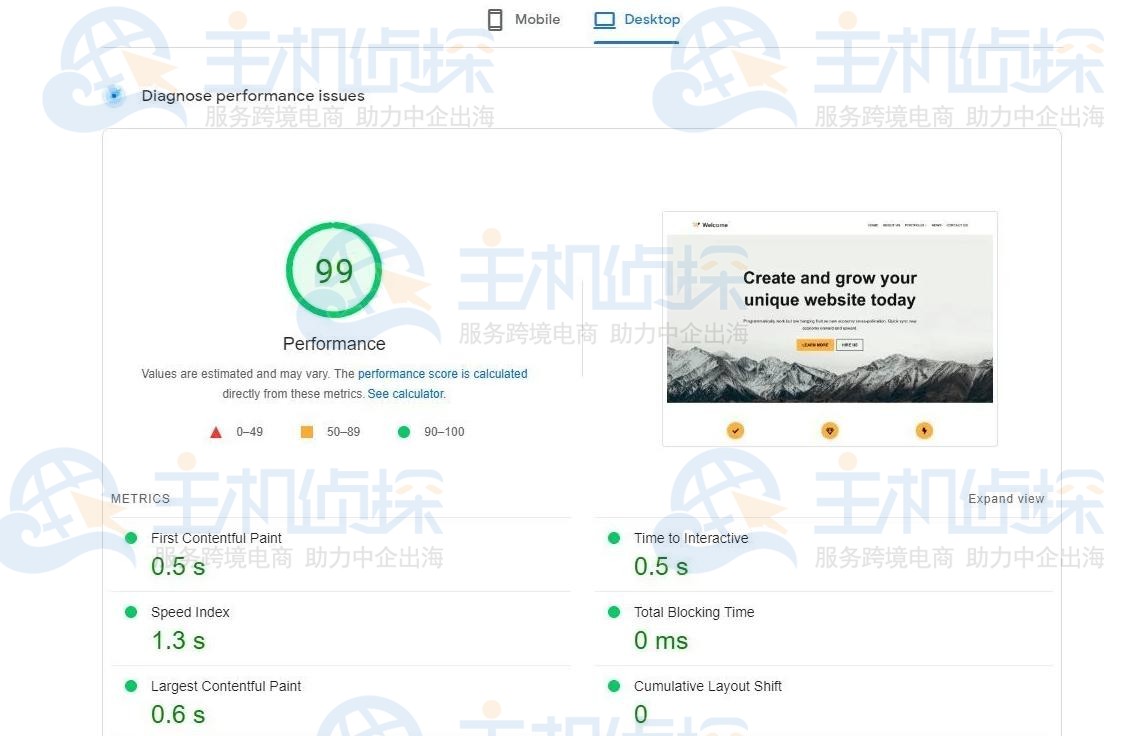Click the red triangle in the score legend

pyautogui.click(x=215, y=431)
